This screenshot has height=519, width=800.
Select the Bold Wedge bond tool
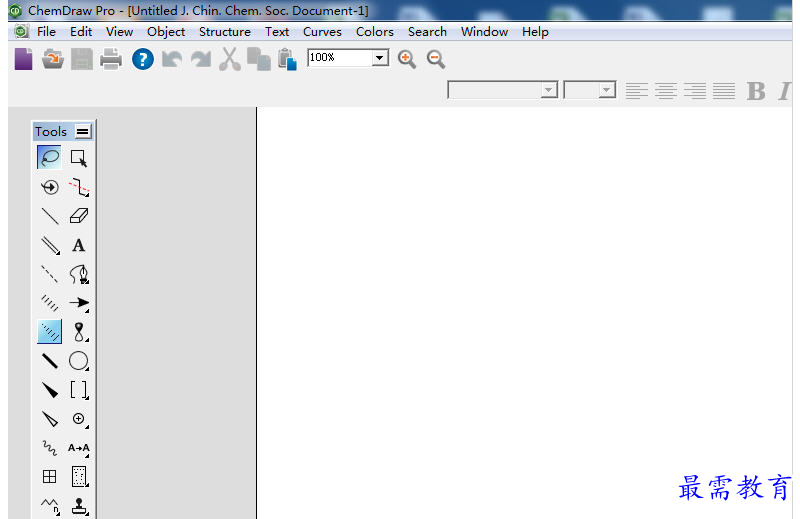[49, 390]
